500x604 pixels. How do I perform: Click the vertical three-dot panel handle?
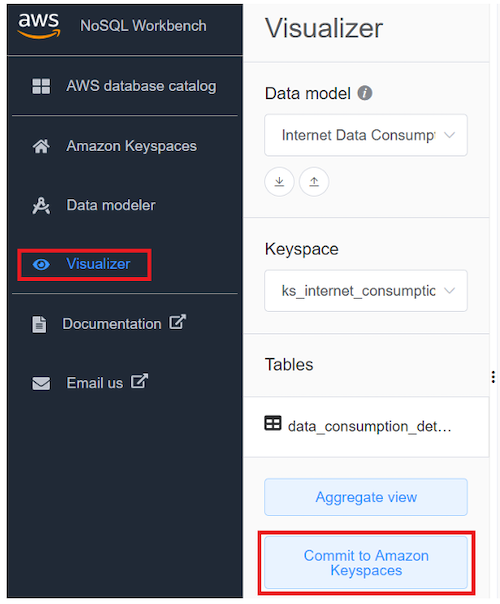pos(493,377)
